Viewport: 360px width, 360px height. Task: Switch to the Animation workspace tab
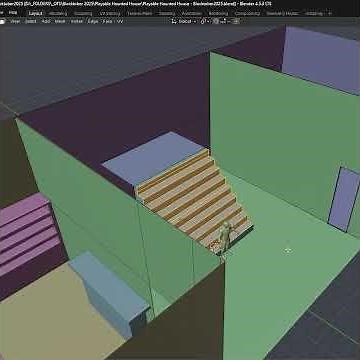pos(192,13)
